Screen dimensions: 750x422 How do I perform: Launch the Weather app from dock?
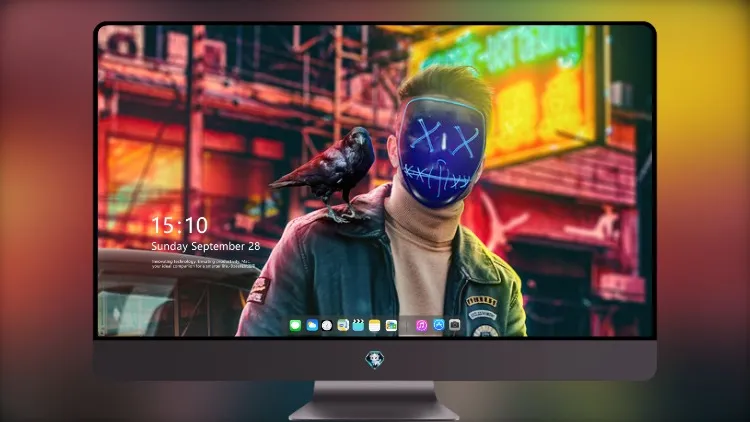tap(312, 326)
